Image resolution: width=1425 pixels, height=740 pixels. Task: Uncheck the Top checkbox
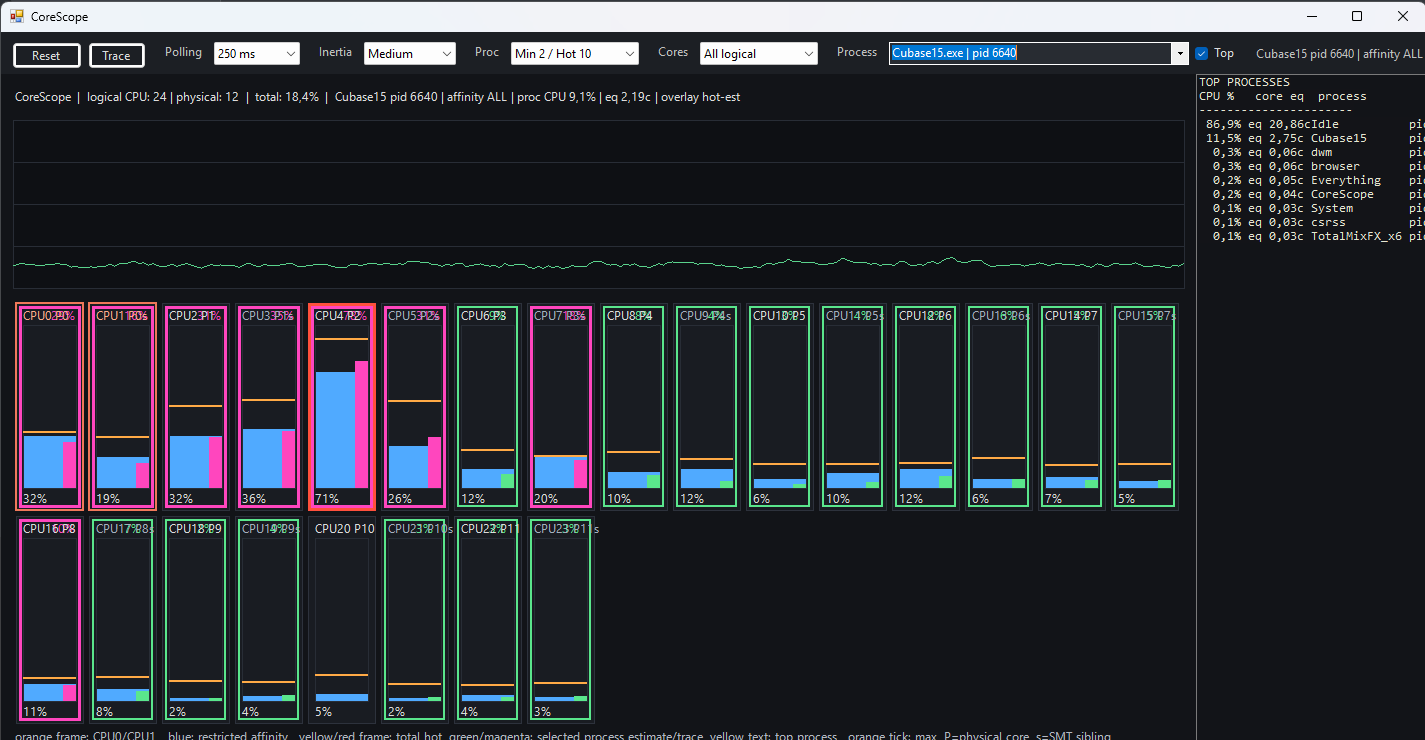(x=1202, y=54)
